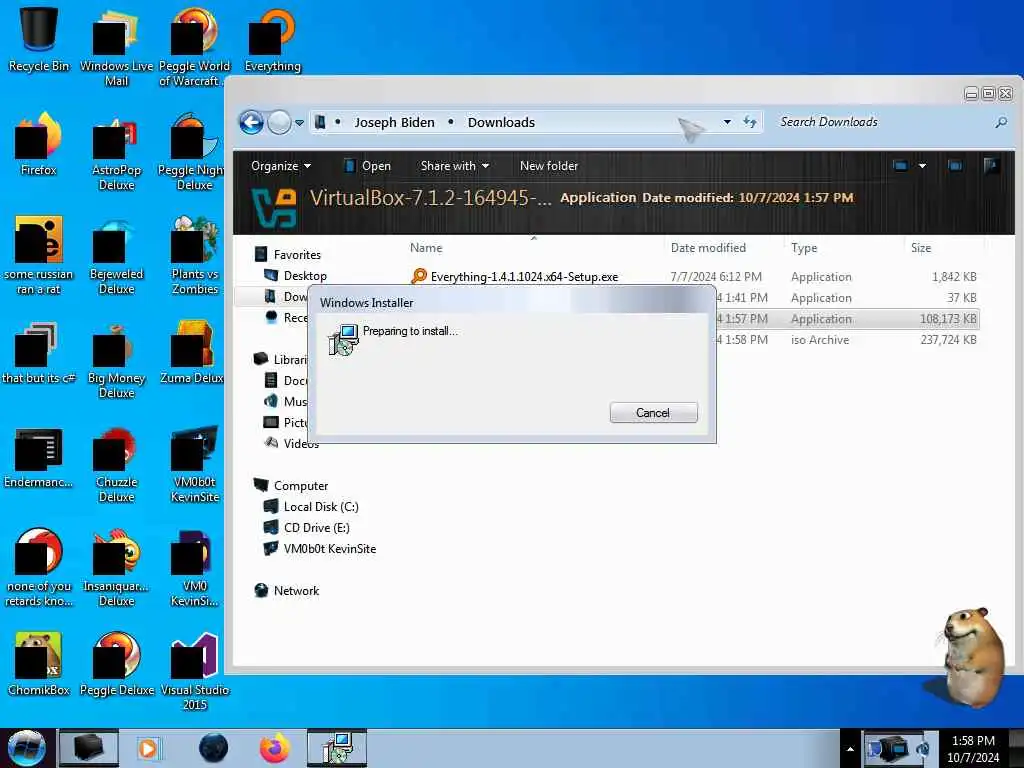Open 'some russian ran a rat' desktop icon

point(39,255)
